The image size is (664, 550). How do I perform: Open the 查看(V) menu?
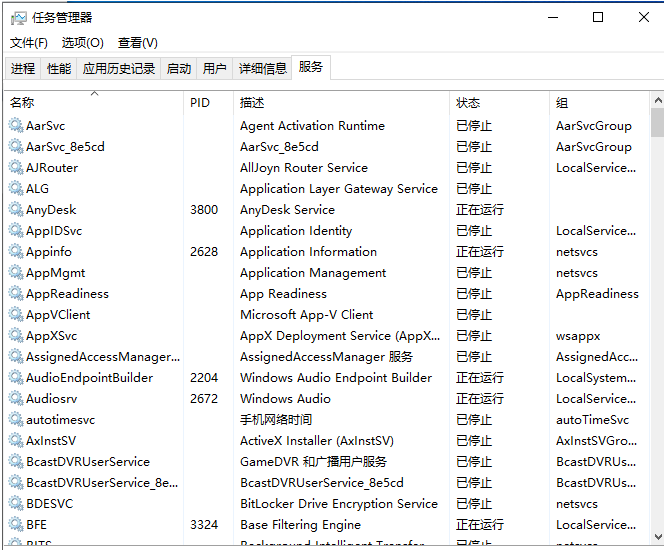[138, 43]
